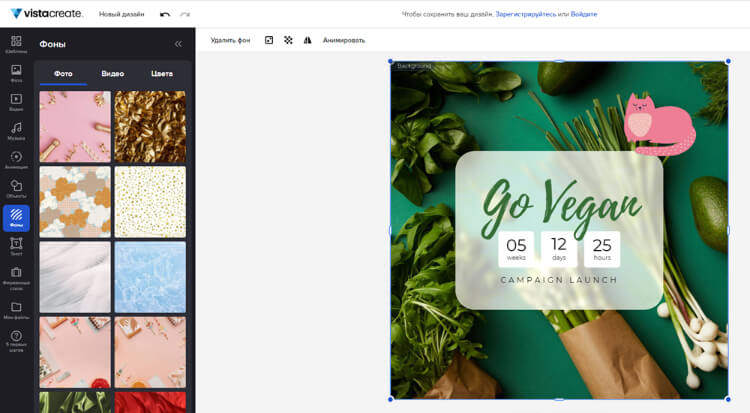This screenshot has height=413, width=750.
Task: Choose the light blue water background
Action: coord(150,277)
